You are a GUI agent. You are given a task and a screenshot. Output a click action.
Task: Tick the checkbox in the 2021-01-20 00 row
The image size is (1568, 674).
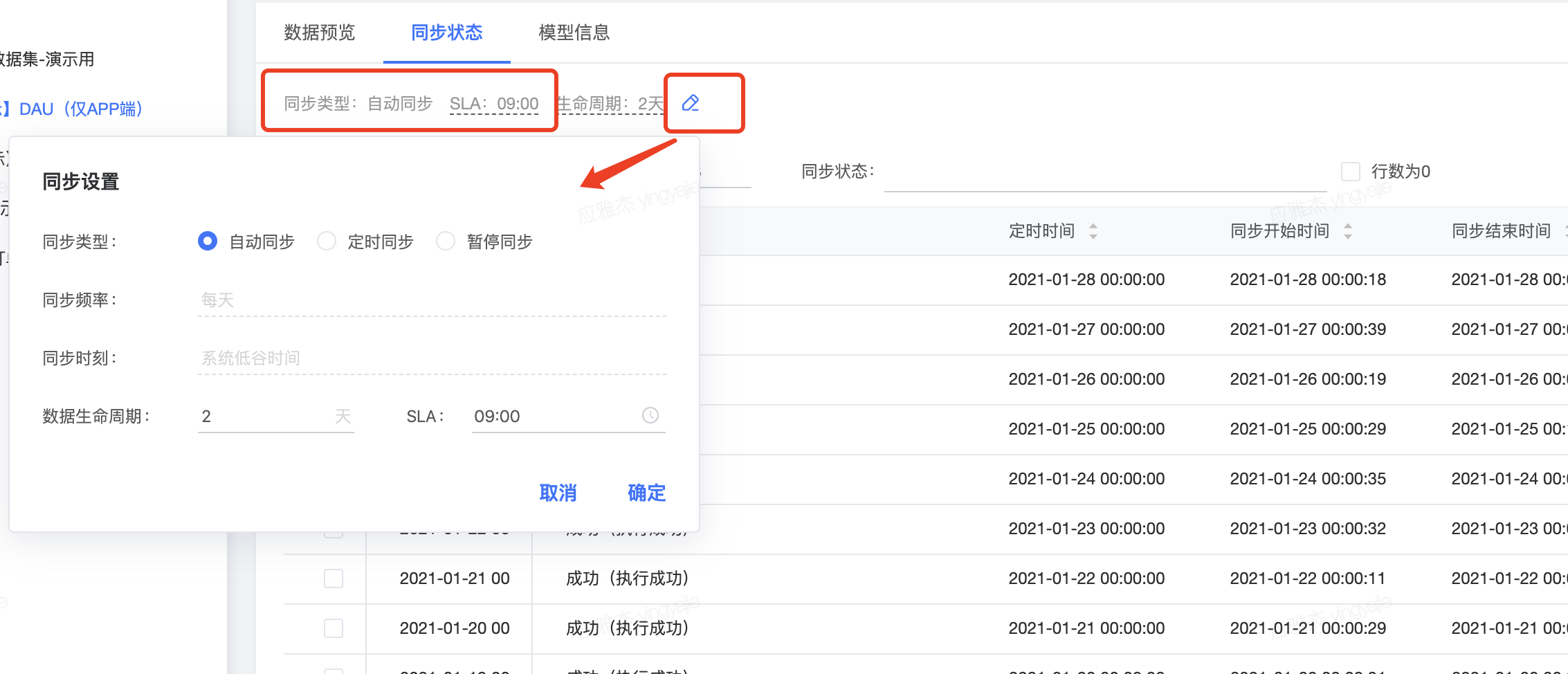334,628
